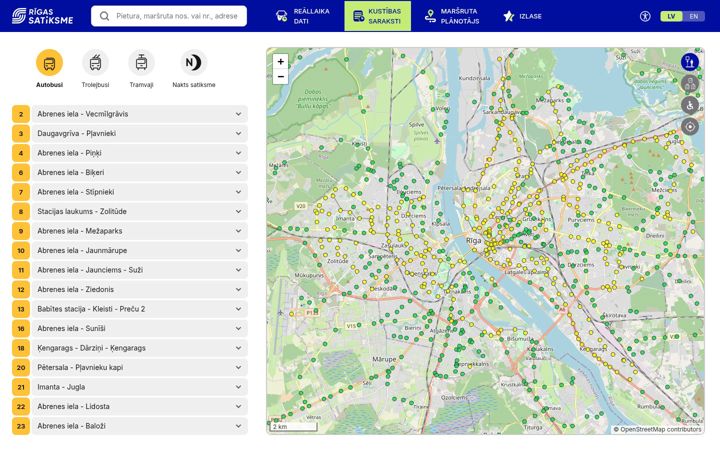Image resolution: width=720 pixels, height=450 pixels.
Task: Click the map zoom in plus button
Action: click(x=281, y=62)
